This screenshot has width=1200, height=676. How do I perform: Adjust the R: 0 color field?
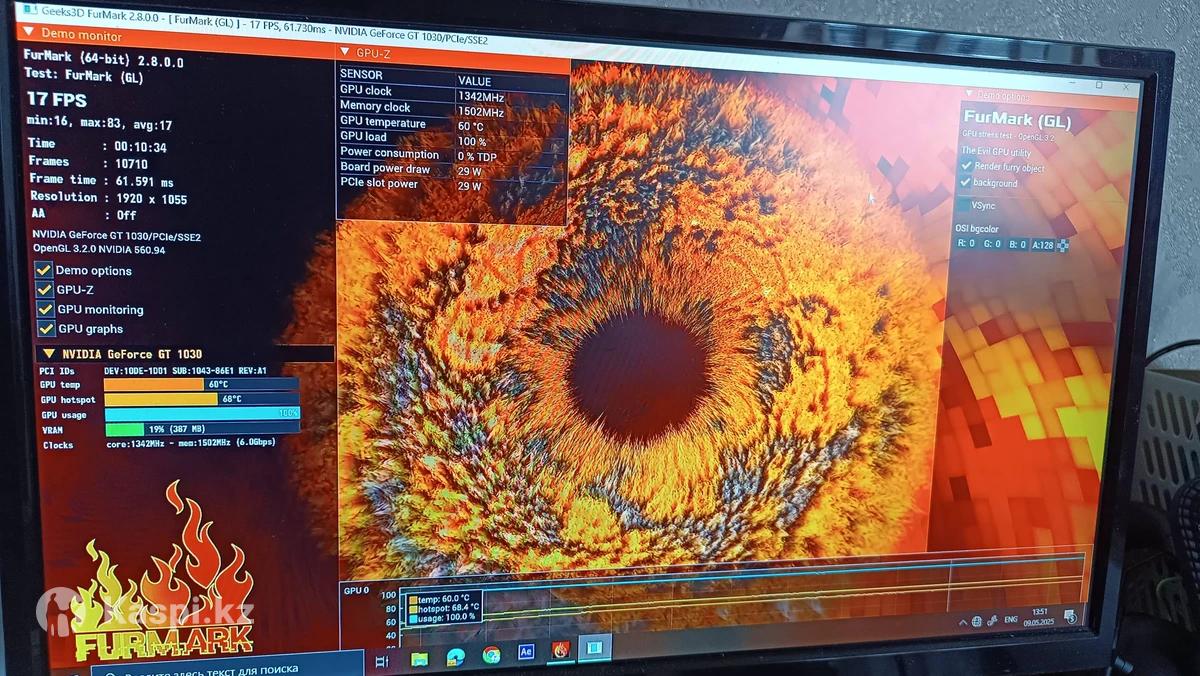click(966, 243)
